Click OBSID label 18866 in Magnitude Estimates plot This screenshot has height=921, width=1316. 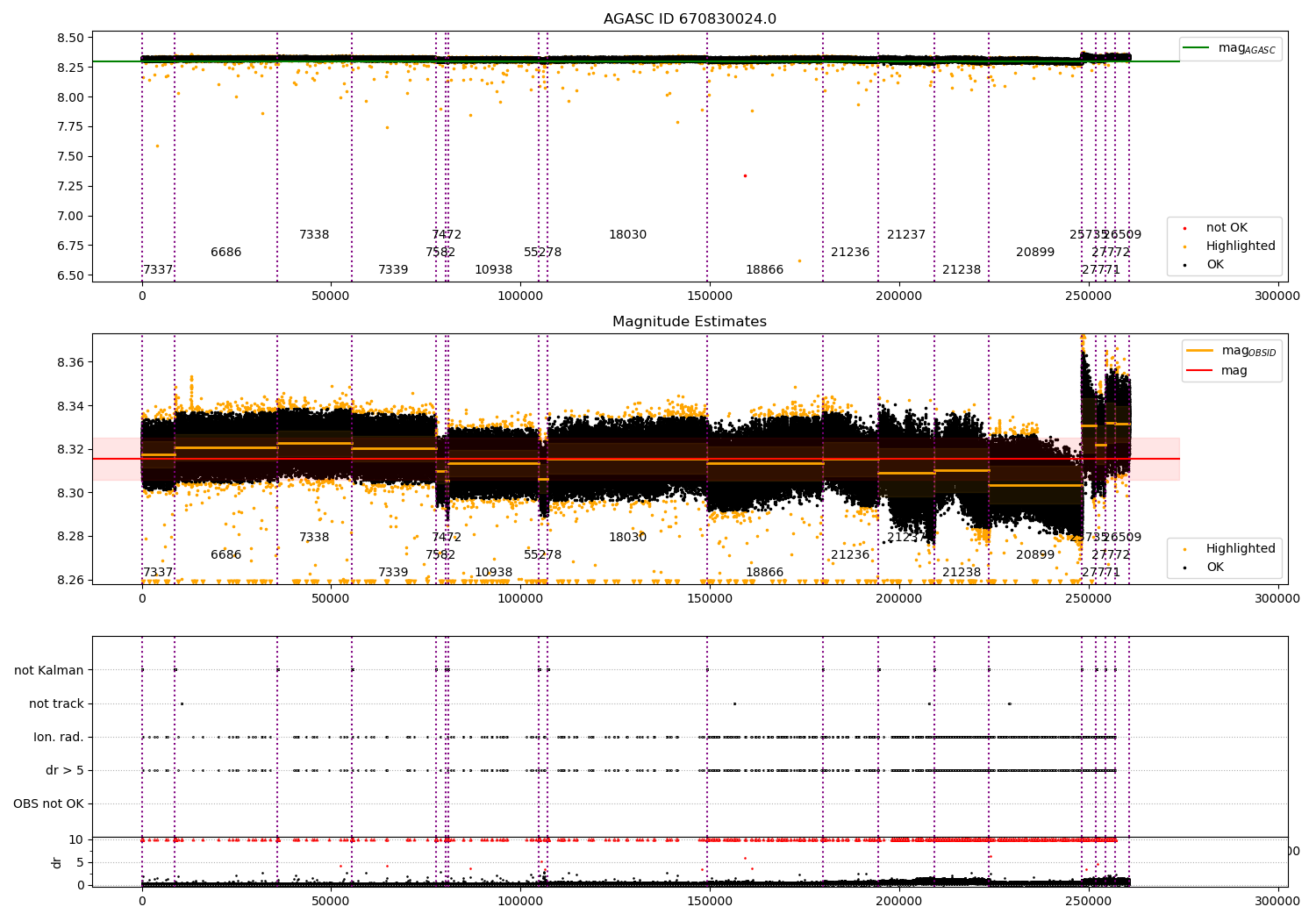(x=764, y=572)
